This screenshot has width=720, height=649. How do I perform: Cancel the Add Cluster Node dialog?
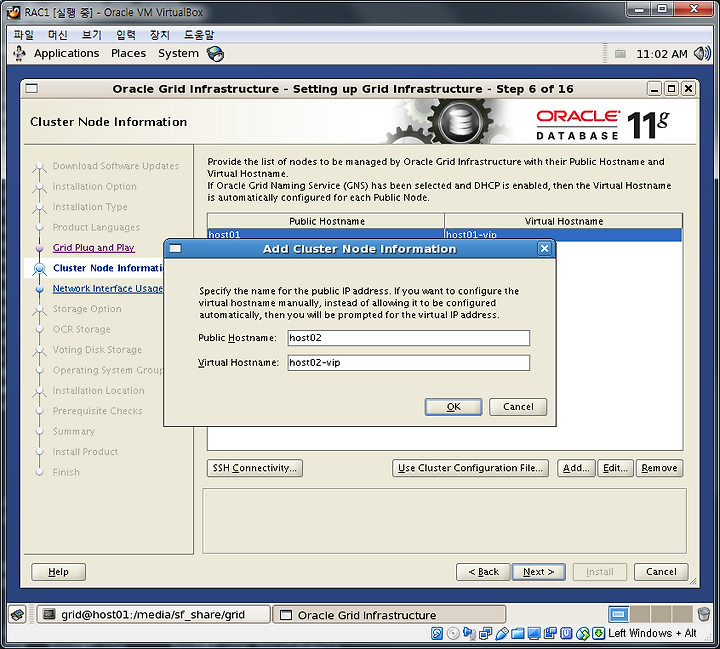click(518, 406)
